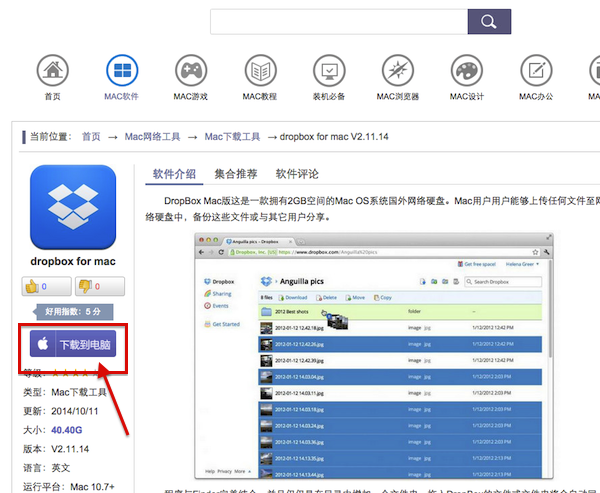
Task: Click the 语言 英文 language text
Action: click(47, 468)
